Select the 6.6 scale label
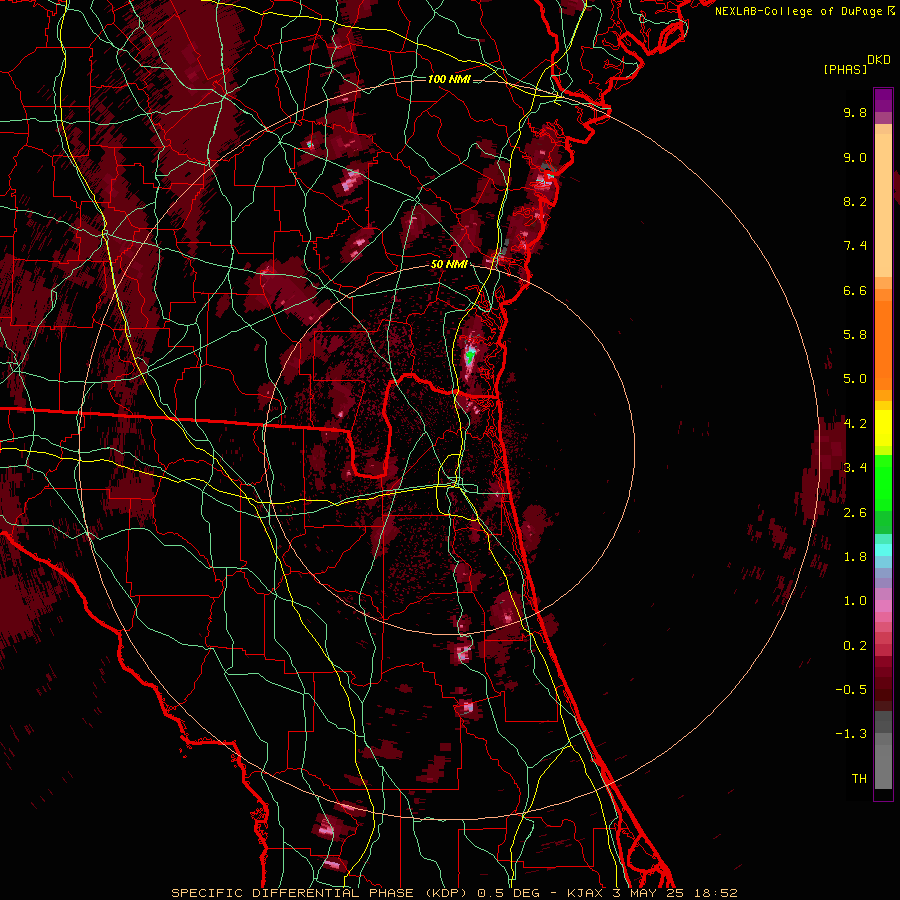The height and width of the screenshot is (900, 900). (855, 290)
